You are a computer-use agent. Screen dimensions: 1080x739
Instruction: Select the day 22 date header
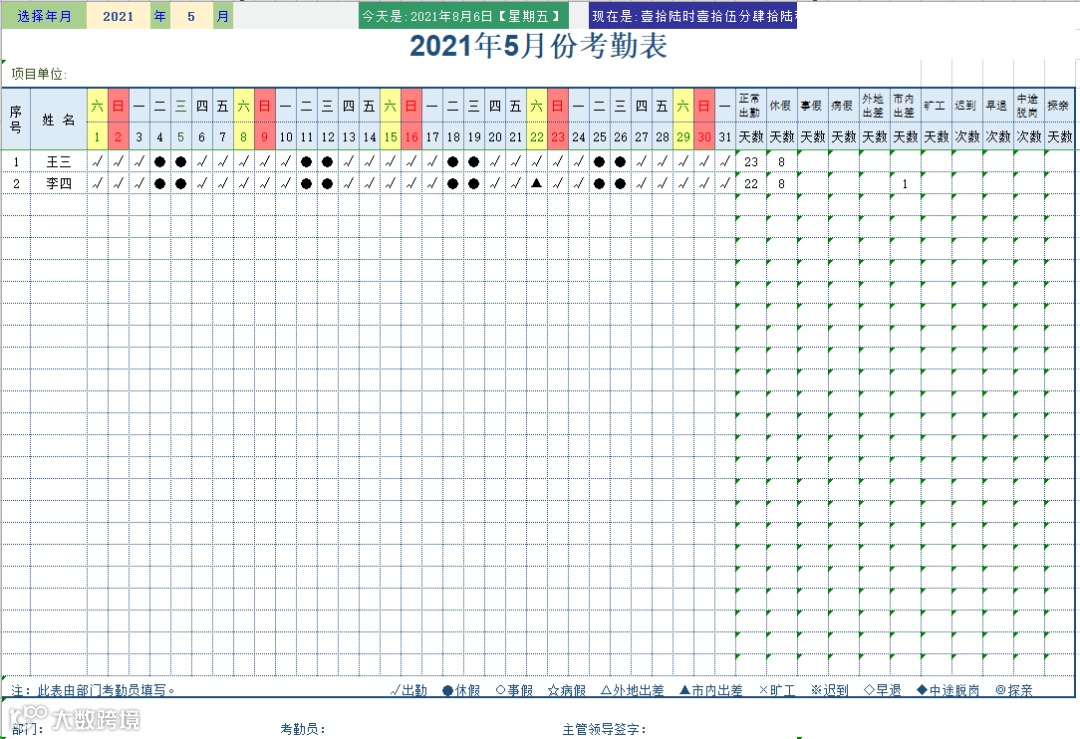(x=537, y=137)
